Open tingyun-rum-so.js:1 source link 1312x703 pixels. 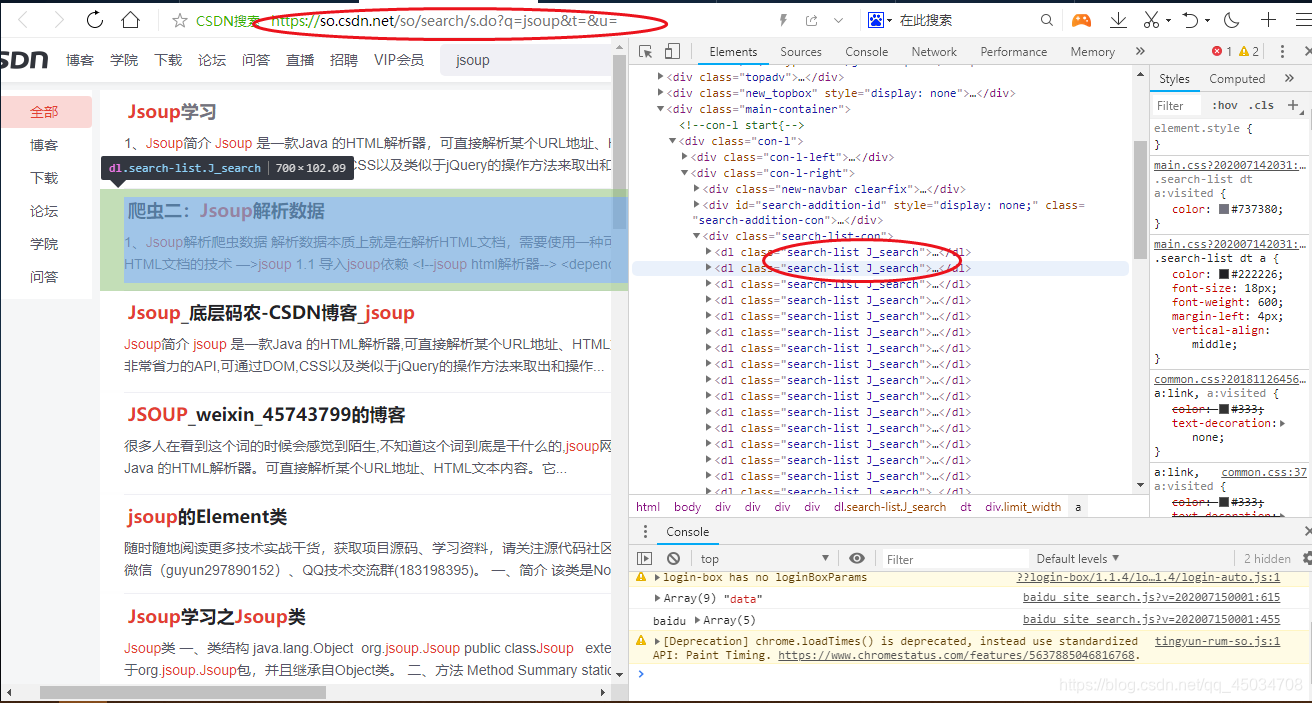pos(1217,641)
